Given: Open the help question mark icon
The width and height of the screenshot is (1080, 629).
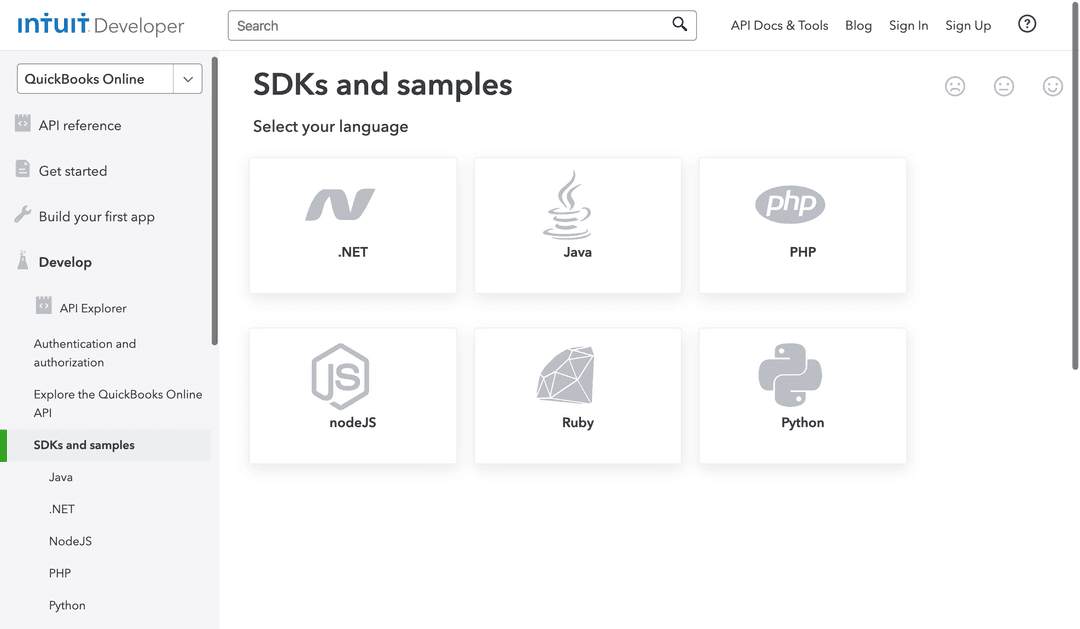Looking at the screenshot, I should (1027, 23).
